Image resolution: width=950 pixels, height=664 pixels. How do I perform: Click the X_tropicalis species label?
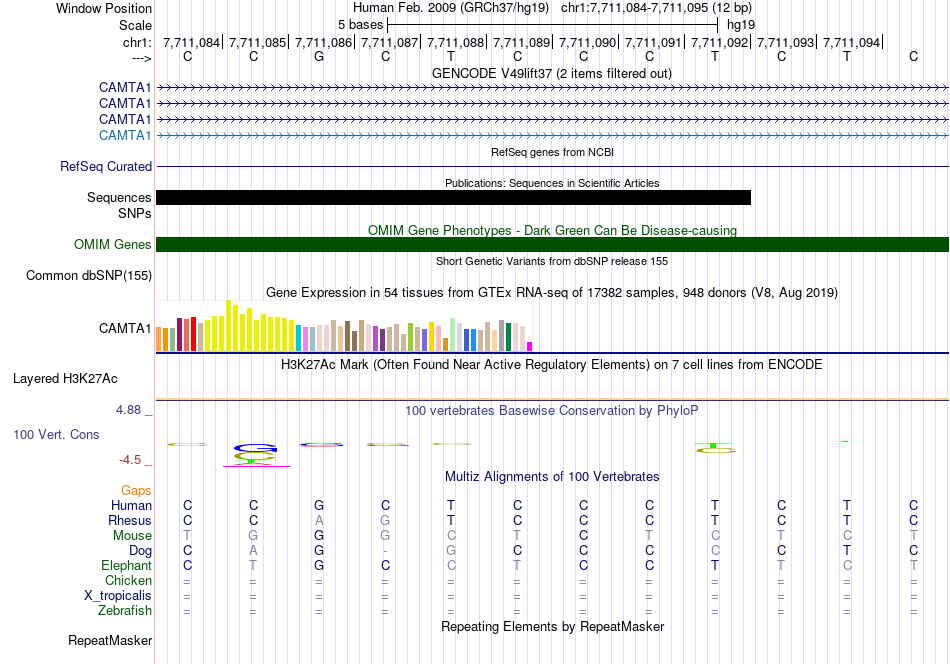[x=118, y=596]
